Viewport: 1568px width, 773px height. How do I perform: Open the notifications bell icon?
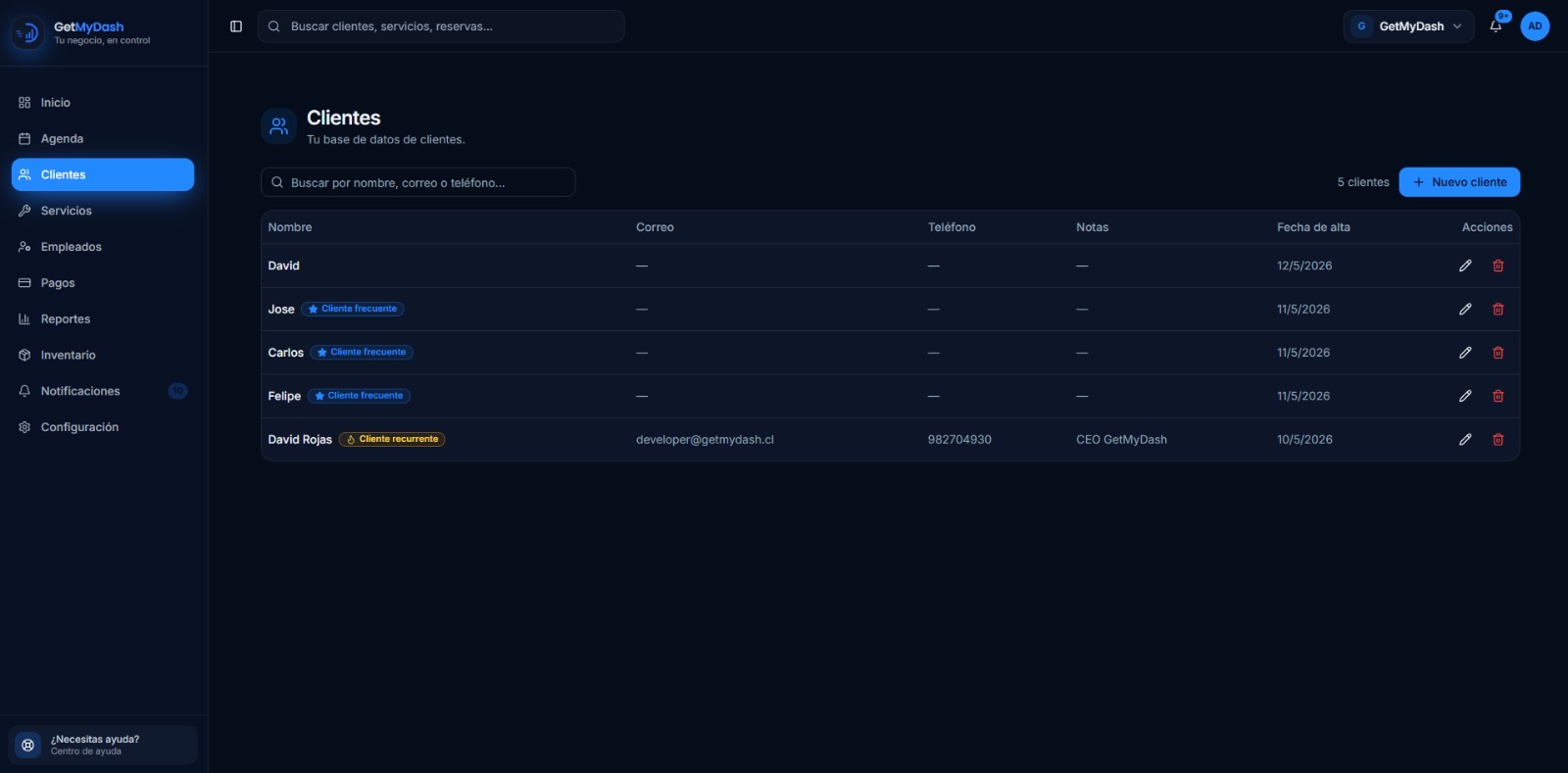(x=1495, y=26)
